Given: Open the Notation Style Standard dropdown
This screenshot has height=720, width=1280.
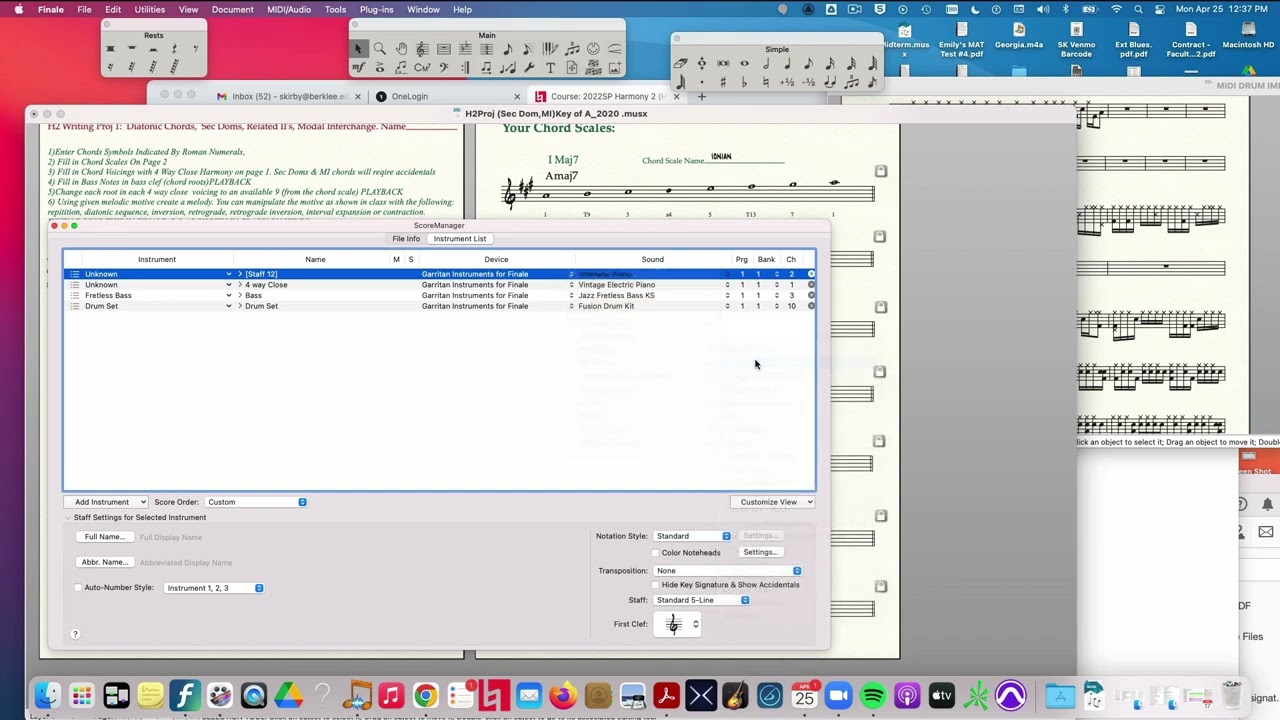Looking at the screenshot, I should [693, 536].
